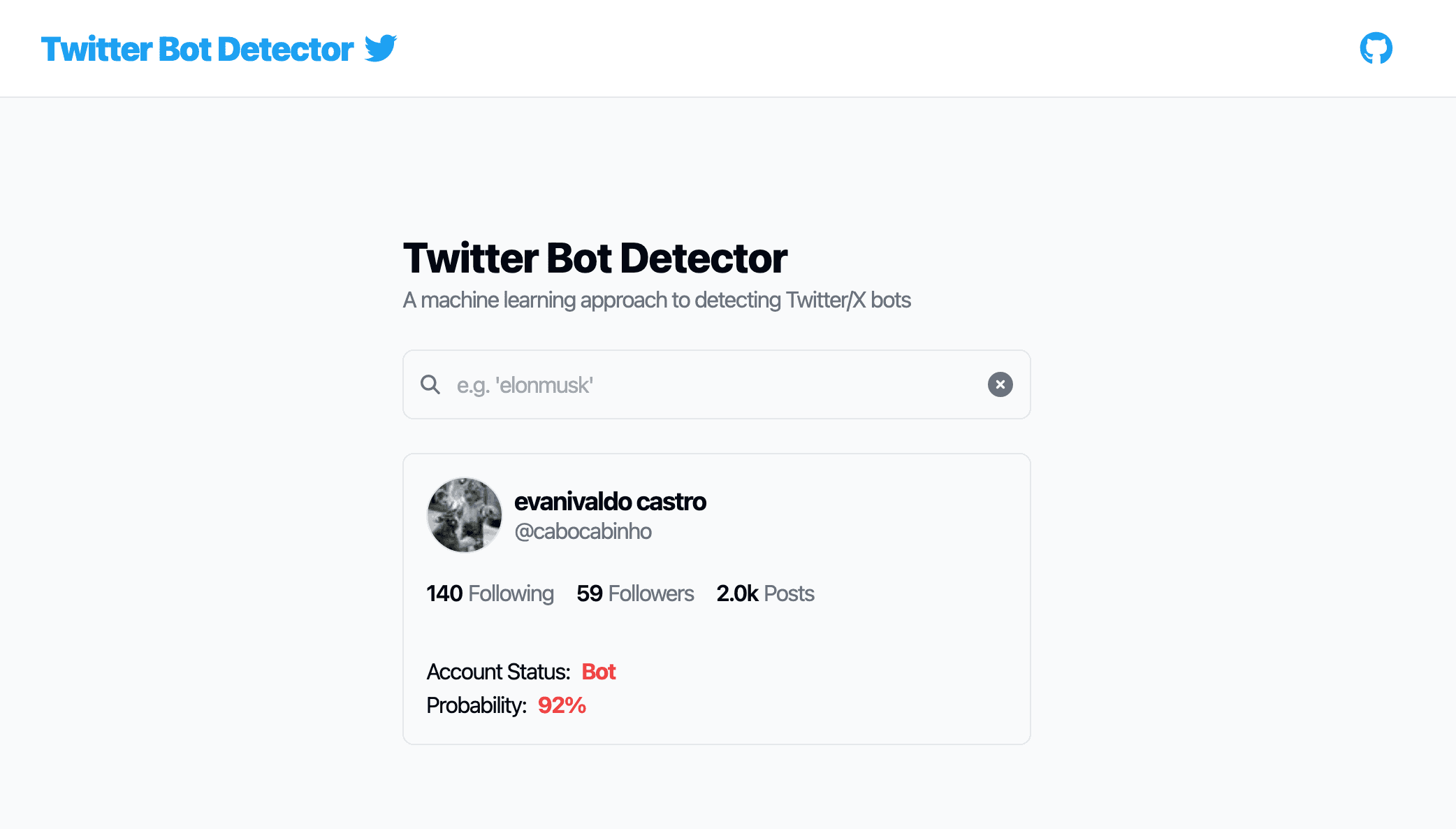Image resolution: width=1456 pixels, height=829 pixels.
Task: Open evanivaldo castro's profile avatar
Action: coord(465,515)
